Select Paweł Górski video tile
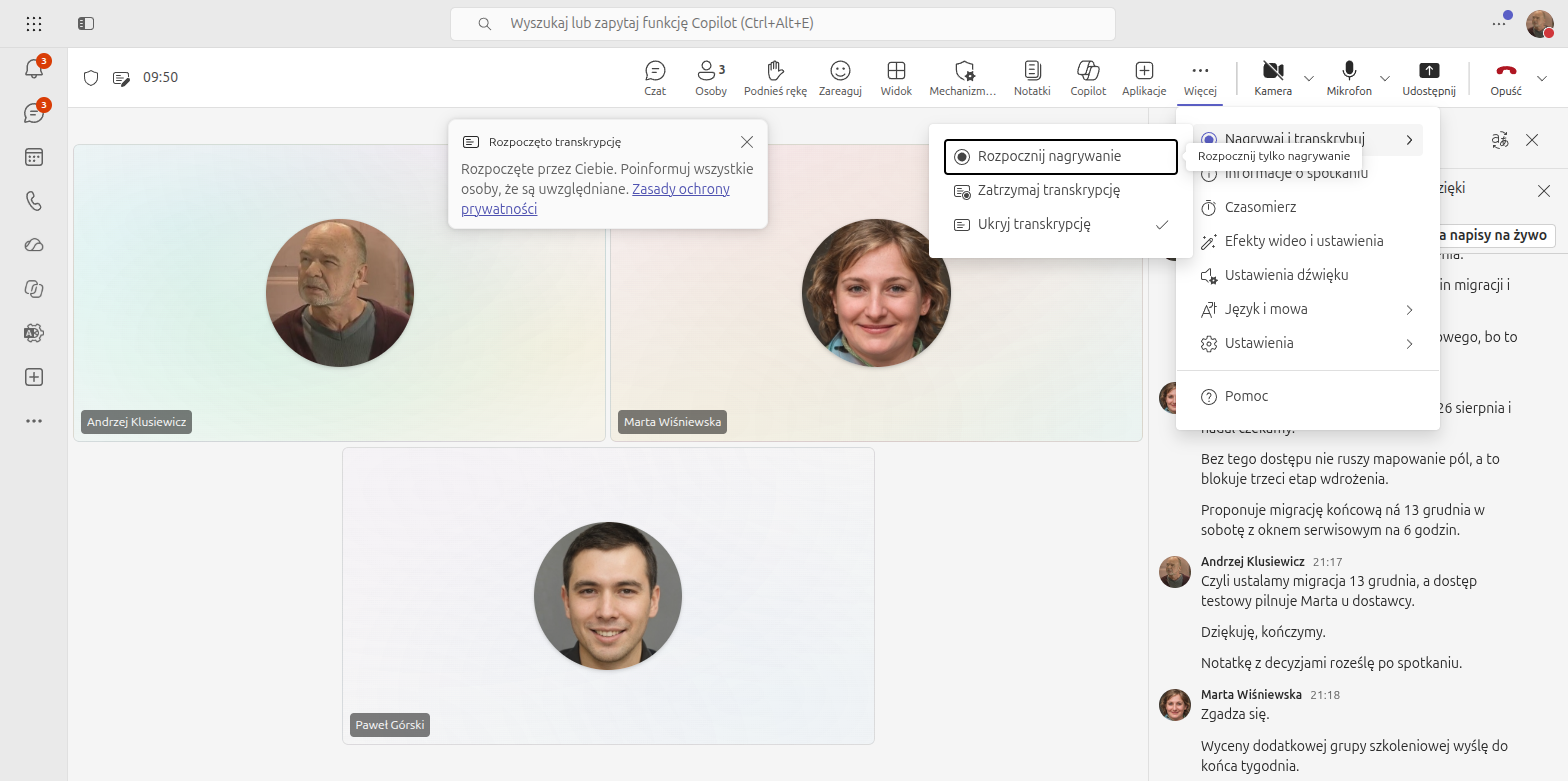 point(608,596)
